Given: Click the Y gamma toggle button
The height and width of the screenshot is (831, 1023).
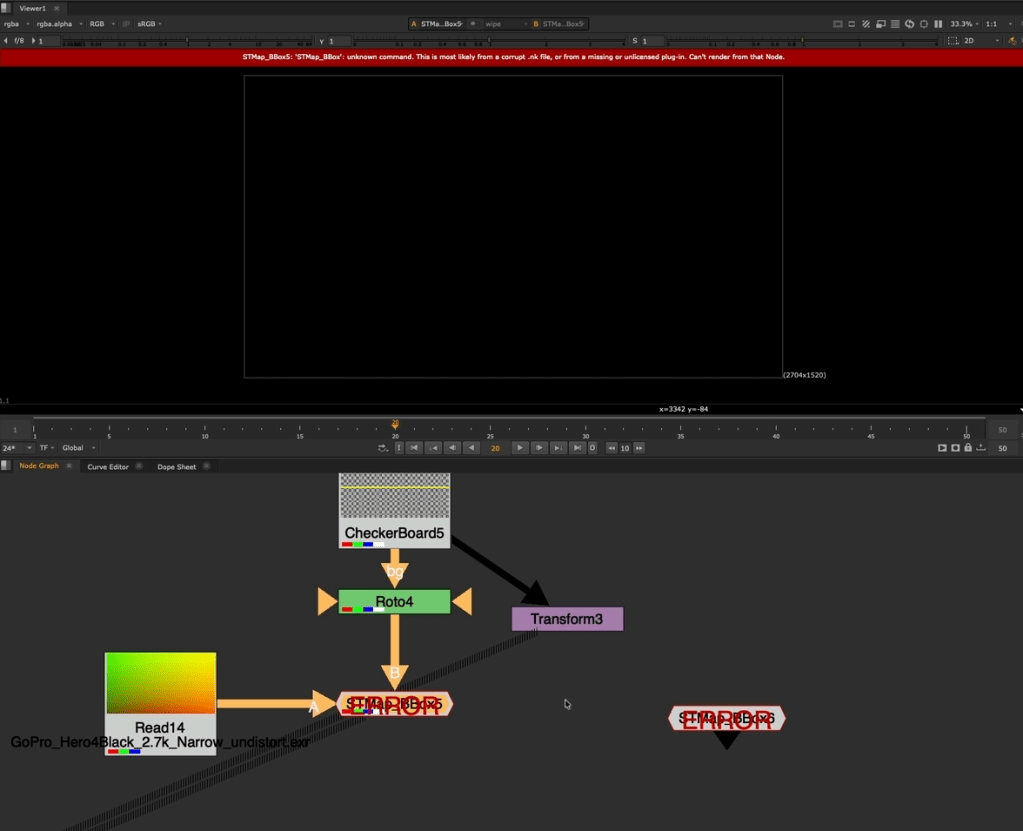Looking at the screenshot, I should click(321, 41).
